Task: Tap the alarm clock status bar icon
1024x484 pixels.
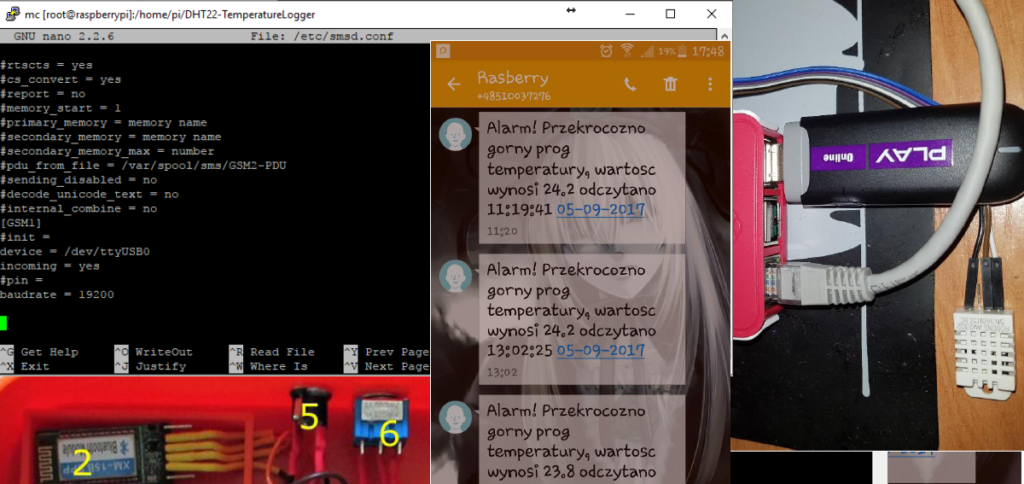Action: pyautogui.click(x=606, y=50)
